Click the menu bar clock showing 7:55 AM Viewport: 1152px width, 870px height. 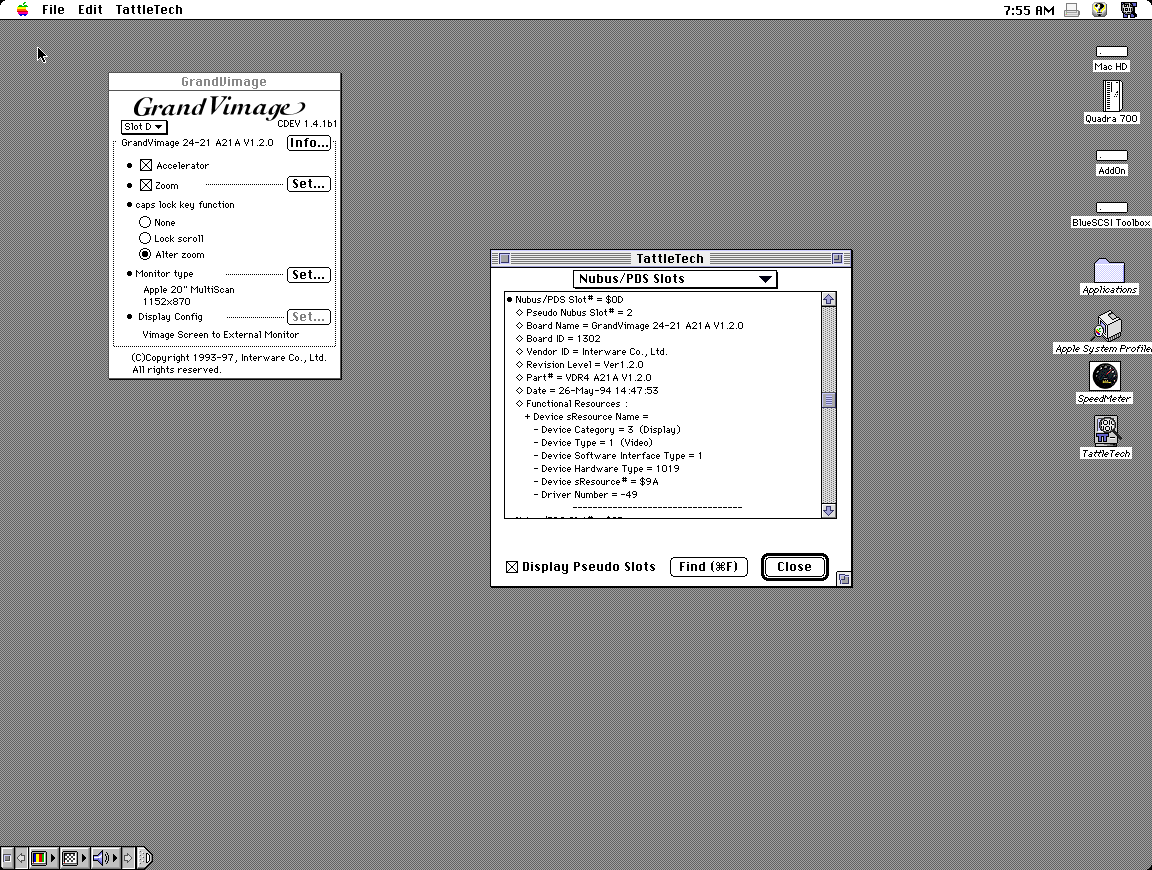click(x=1028, y=10)
